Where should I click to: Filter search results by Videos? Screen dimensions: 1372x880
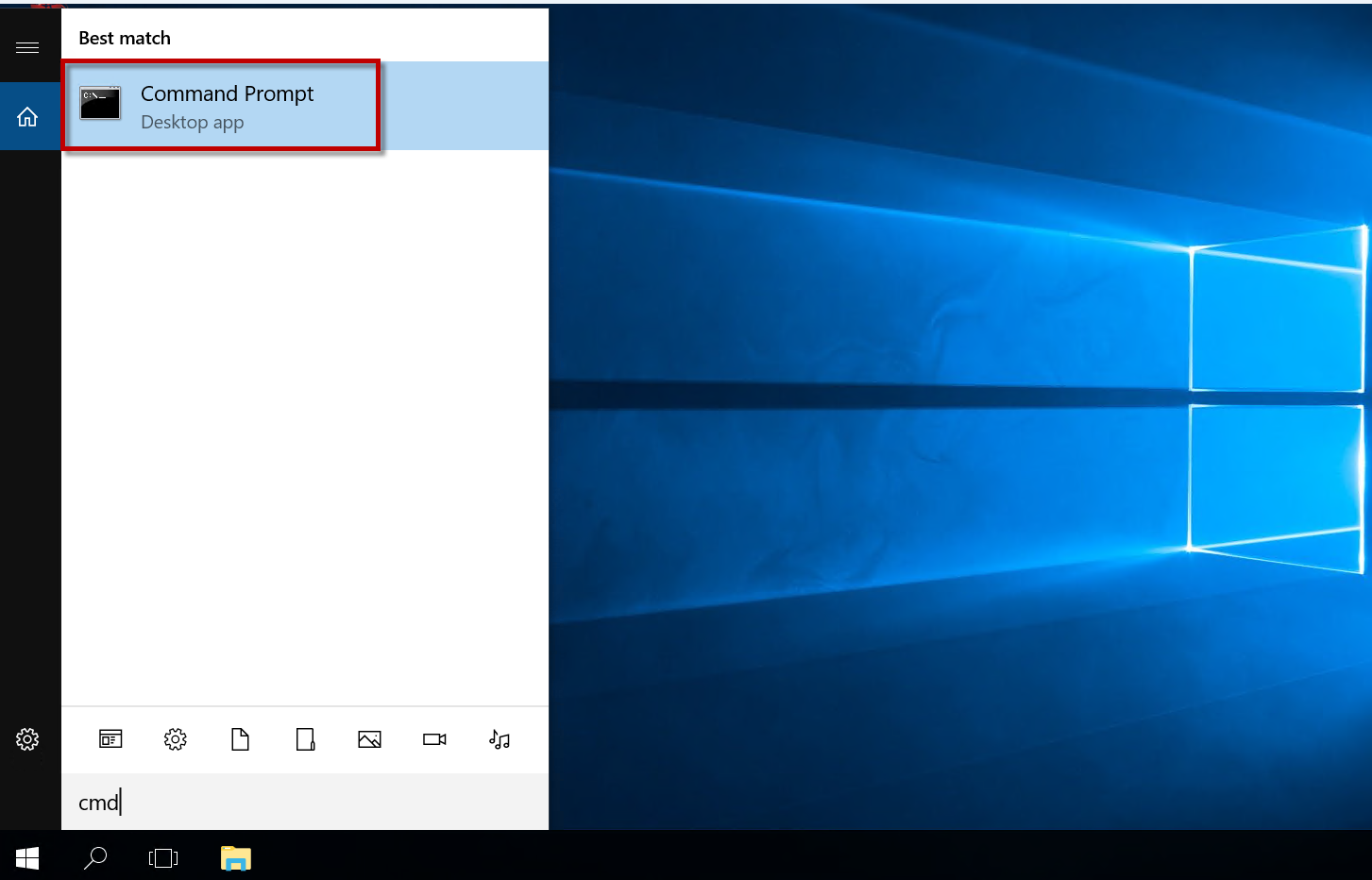[x=434, y=739]
